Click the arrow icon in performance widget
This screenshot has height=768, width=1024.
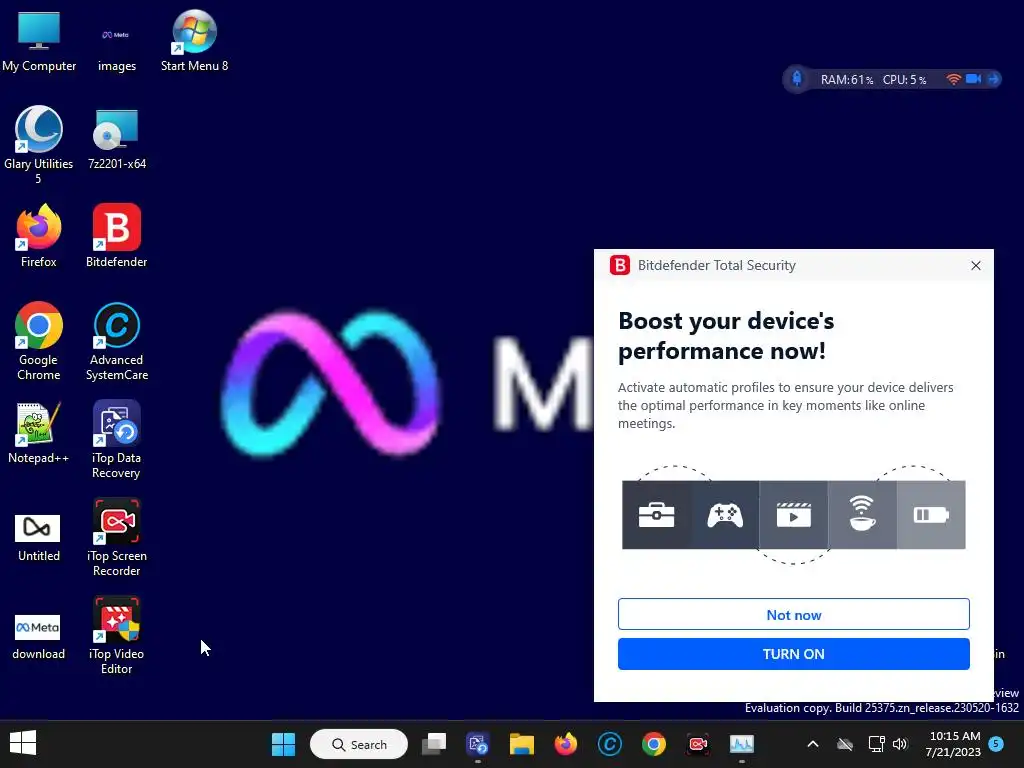click(993, 79)
